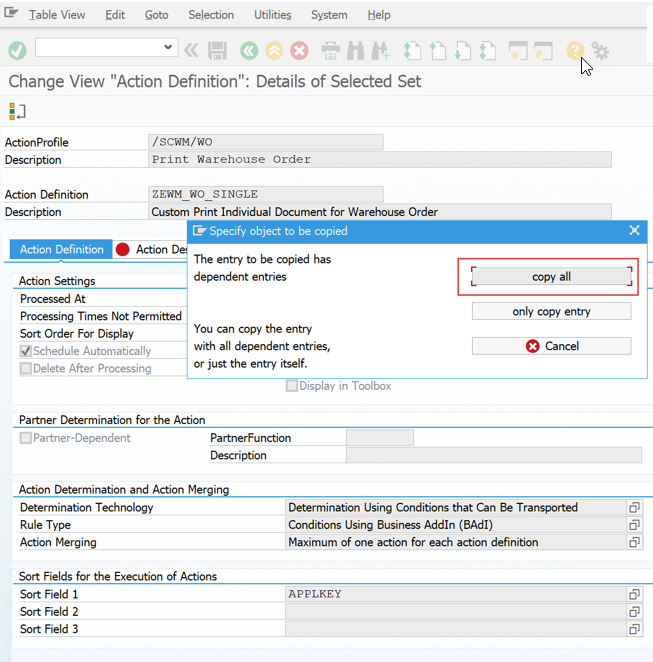Open the Help menu

point(379,15)
